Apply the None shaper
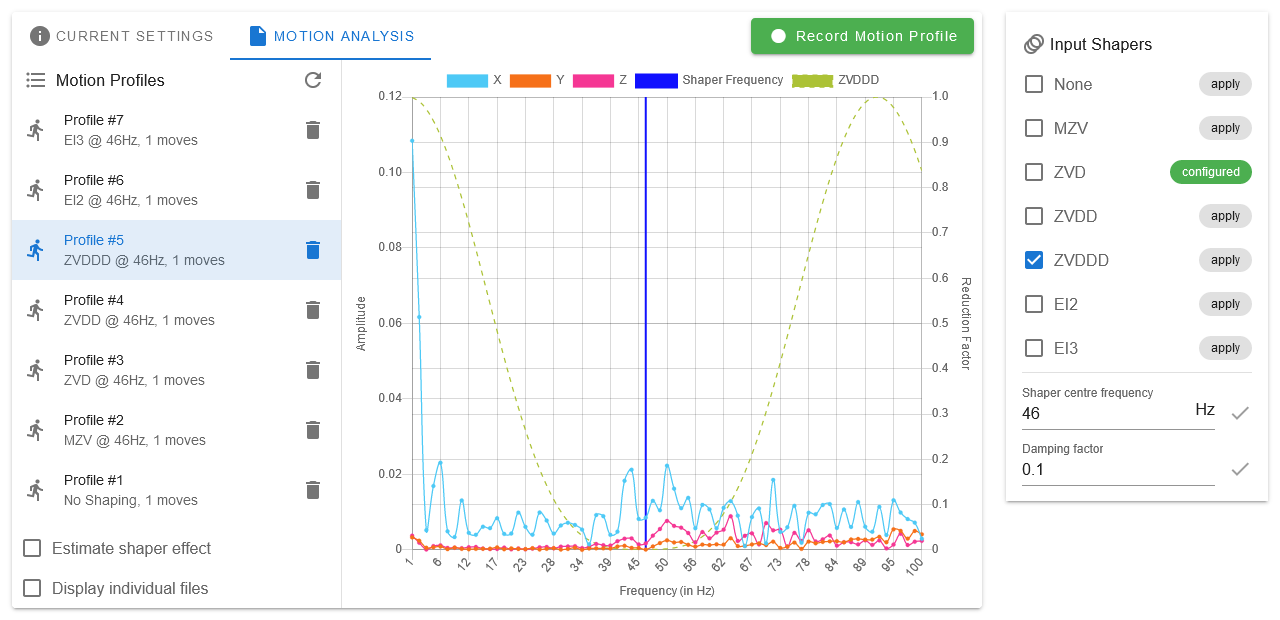The height and width of the screenshot is (620, 1280). [x=1225, y=84]
